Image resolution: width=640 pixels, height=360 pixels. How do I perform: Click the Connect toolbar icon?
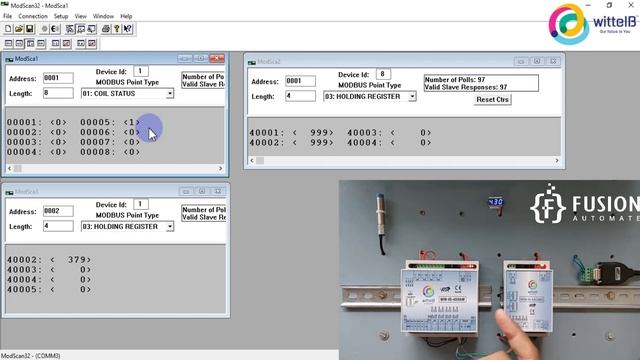[44, 29]
